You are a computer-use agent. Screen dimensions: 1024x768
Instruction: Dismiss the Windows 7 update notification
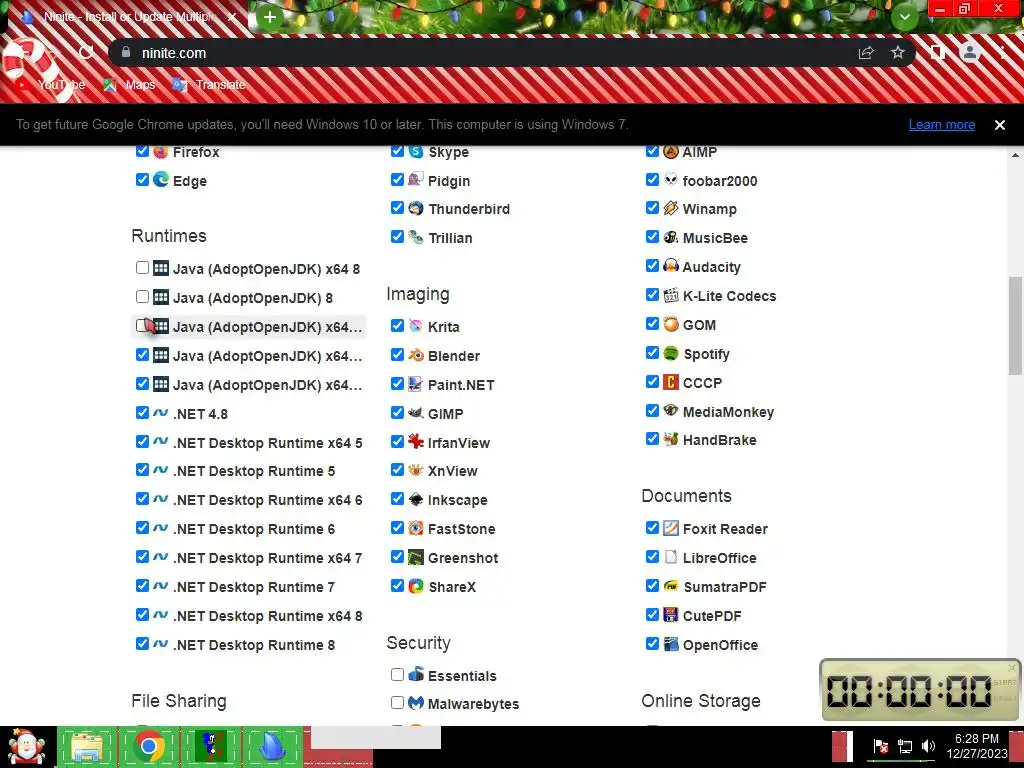click(x=1000, y=125)
